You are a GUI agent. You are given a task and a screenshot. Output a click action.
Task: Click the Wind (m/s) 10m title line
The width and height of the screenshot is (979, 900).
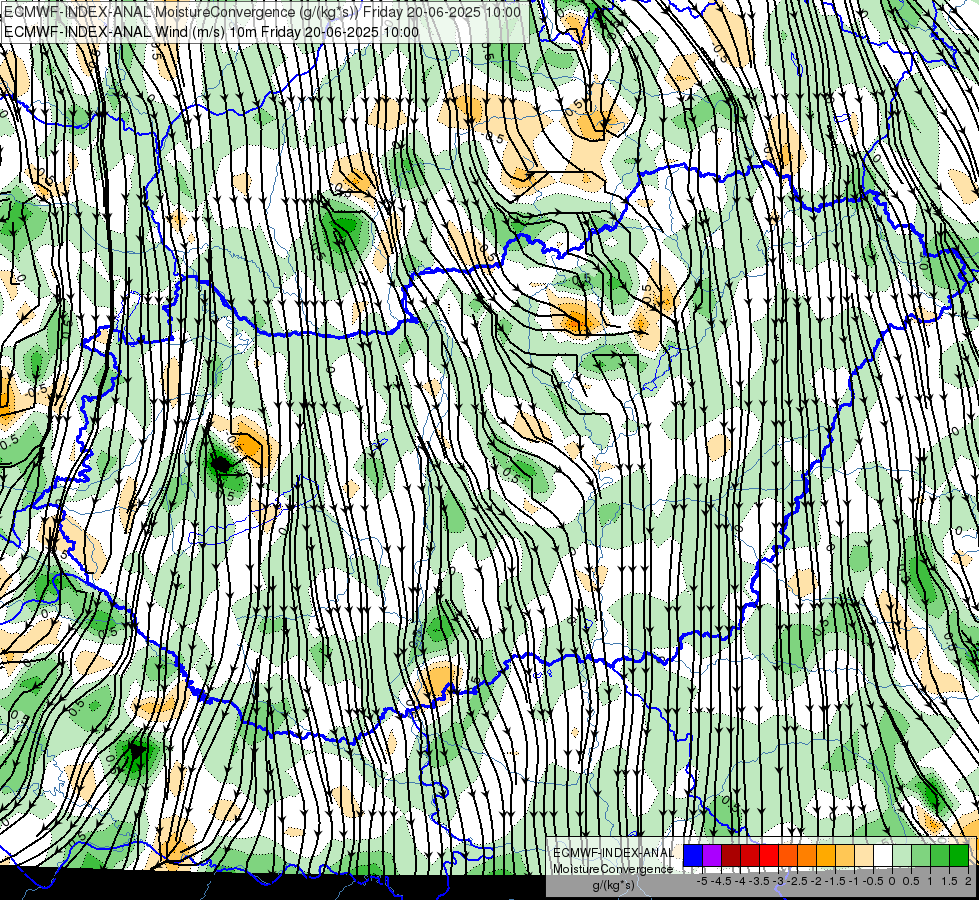point(212,32)
